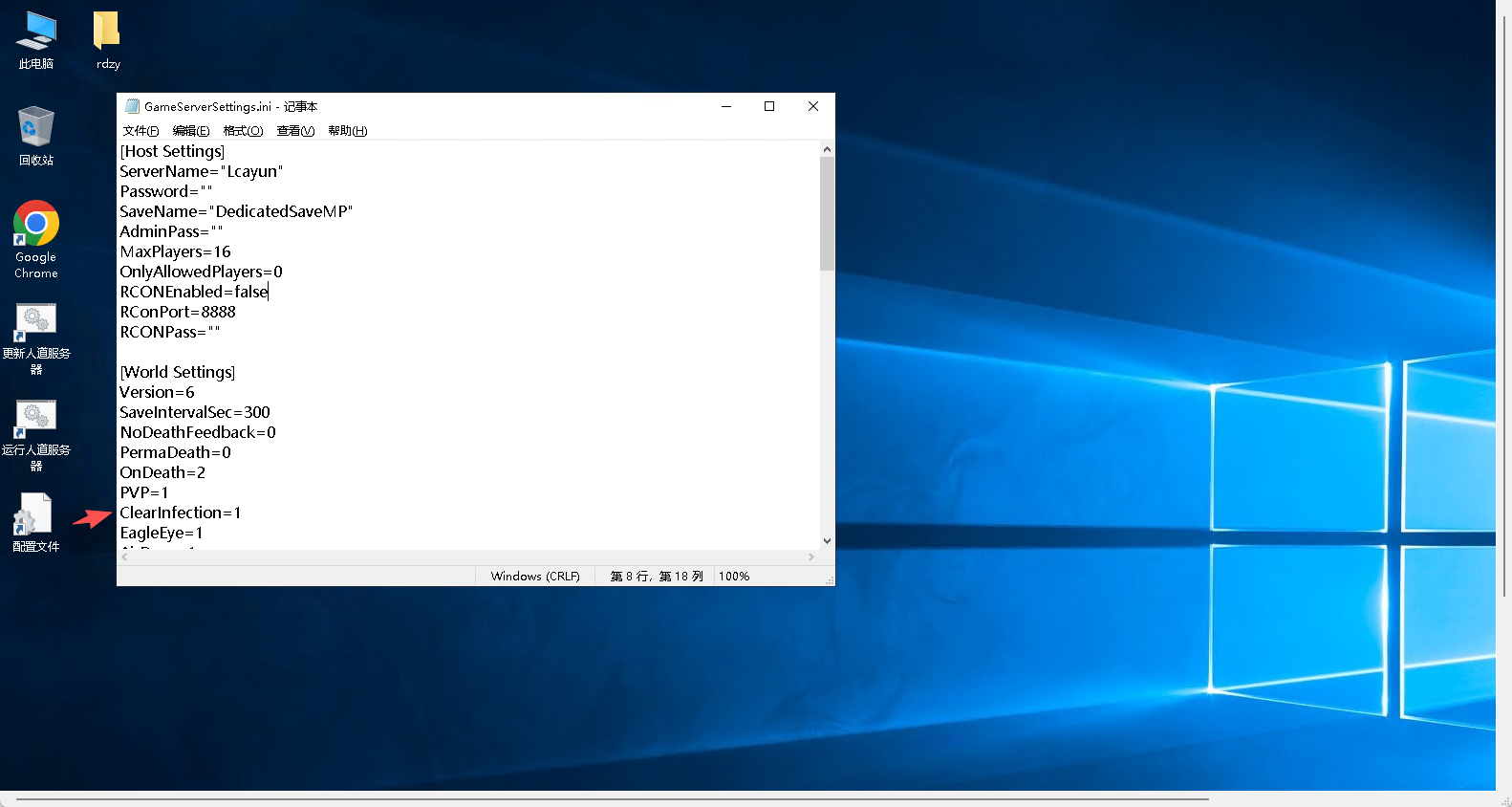This screenshot has width=1512, height=807.
Task: Open the 编辑(E) menu
Action: [x=190, y=131]
